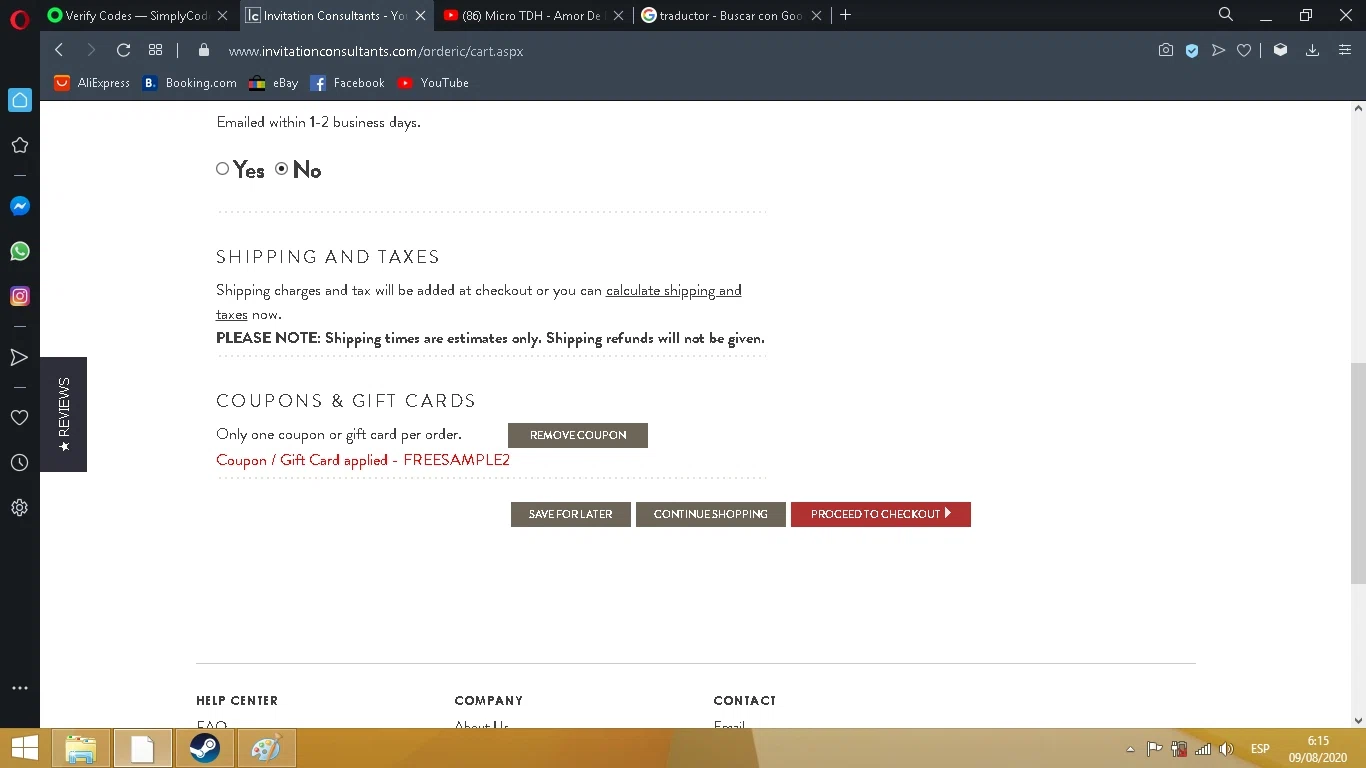Reload the current page
This screenshot has width=1366, height=768.
coord(123,50)
